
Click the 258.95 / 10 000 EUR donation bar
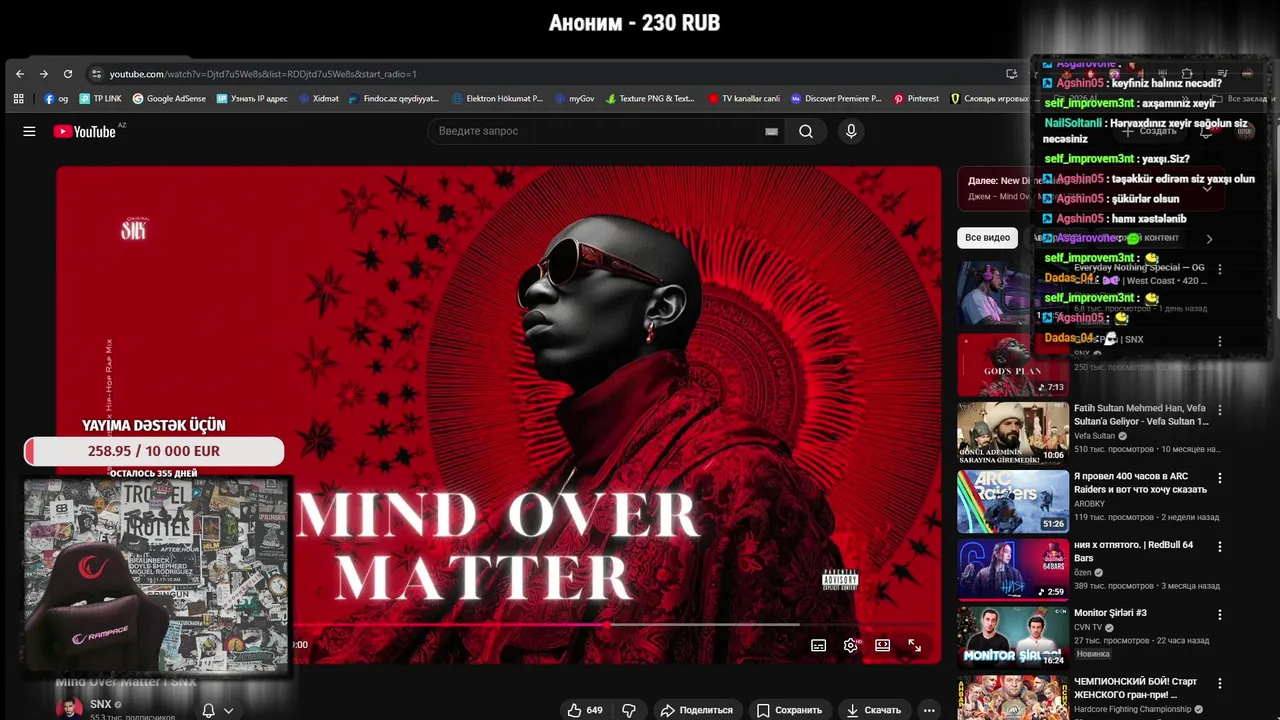coord(154,451)
